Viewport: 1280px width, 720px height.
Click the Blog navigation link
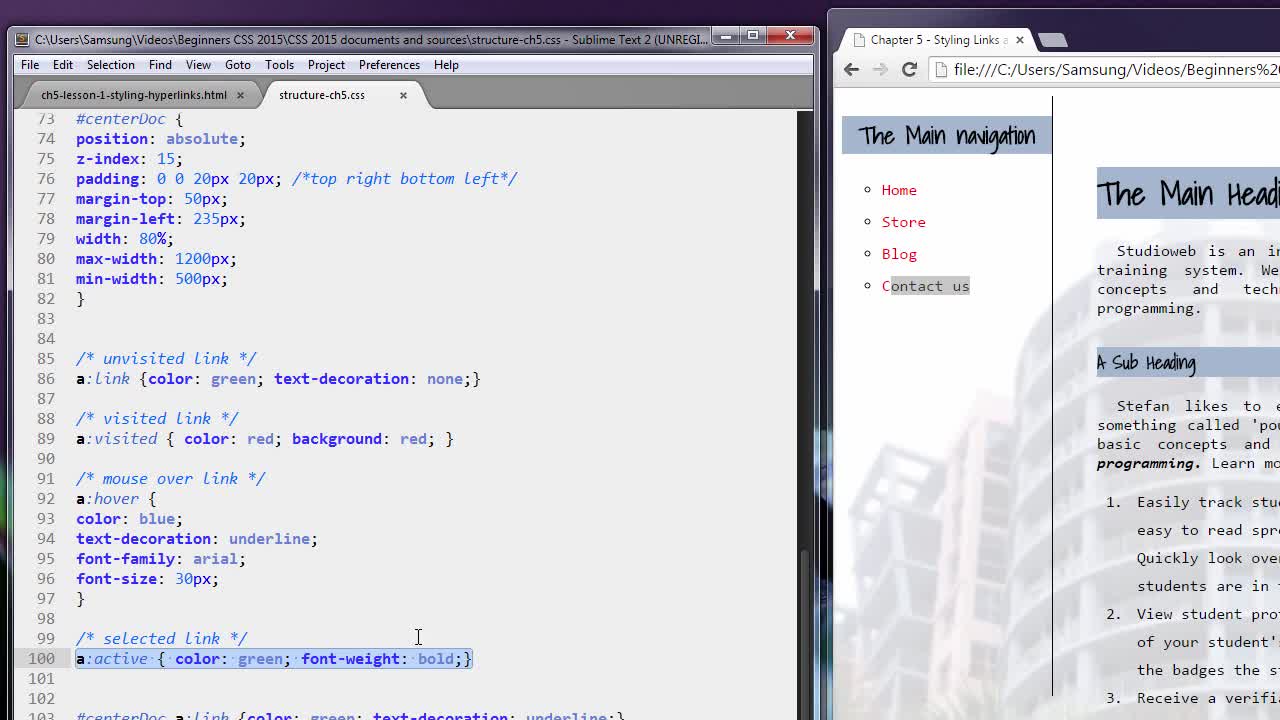point(899,254)
